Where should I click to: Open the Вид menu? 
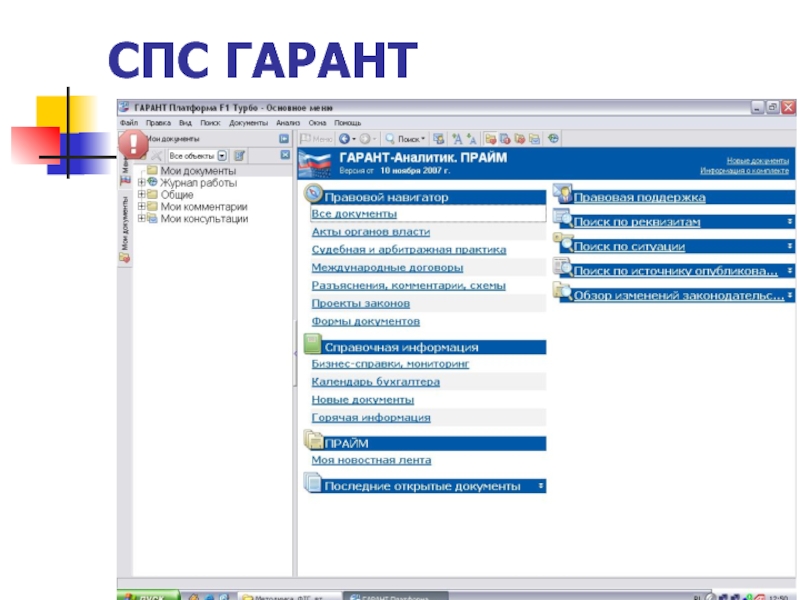pos(185,123)
